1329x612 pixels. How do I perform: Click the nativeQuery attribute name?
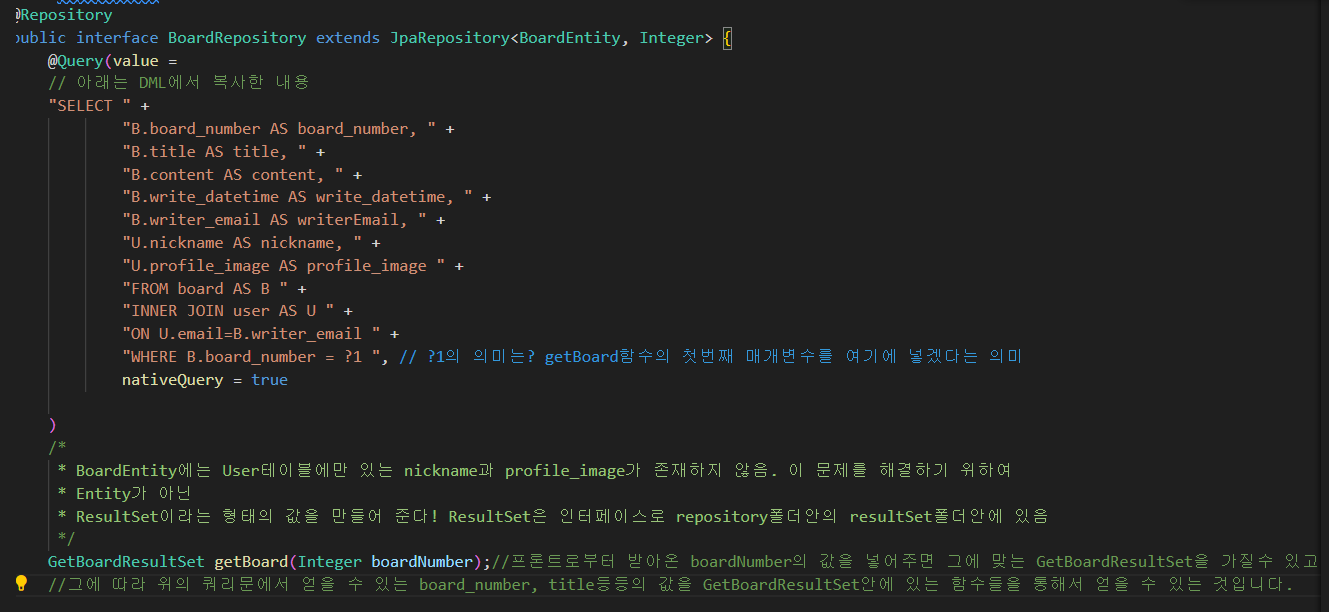[x=172, y=380]
